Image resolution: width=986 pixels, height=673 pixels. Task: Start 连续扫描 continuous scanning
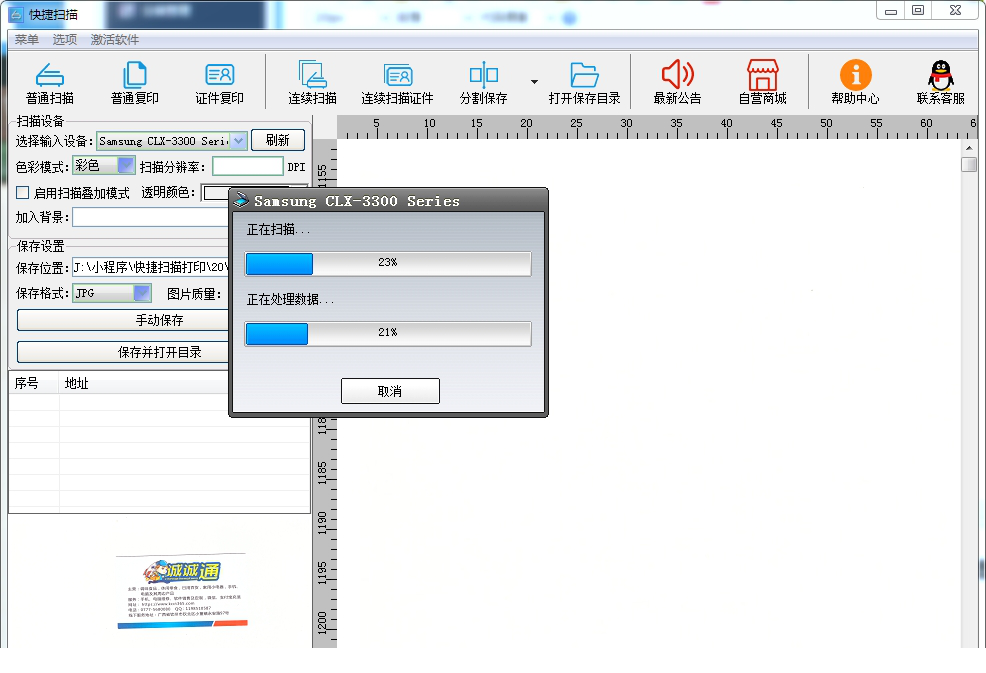(312, 75)
